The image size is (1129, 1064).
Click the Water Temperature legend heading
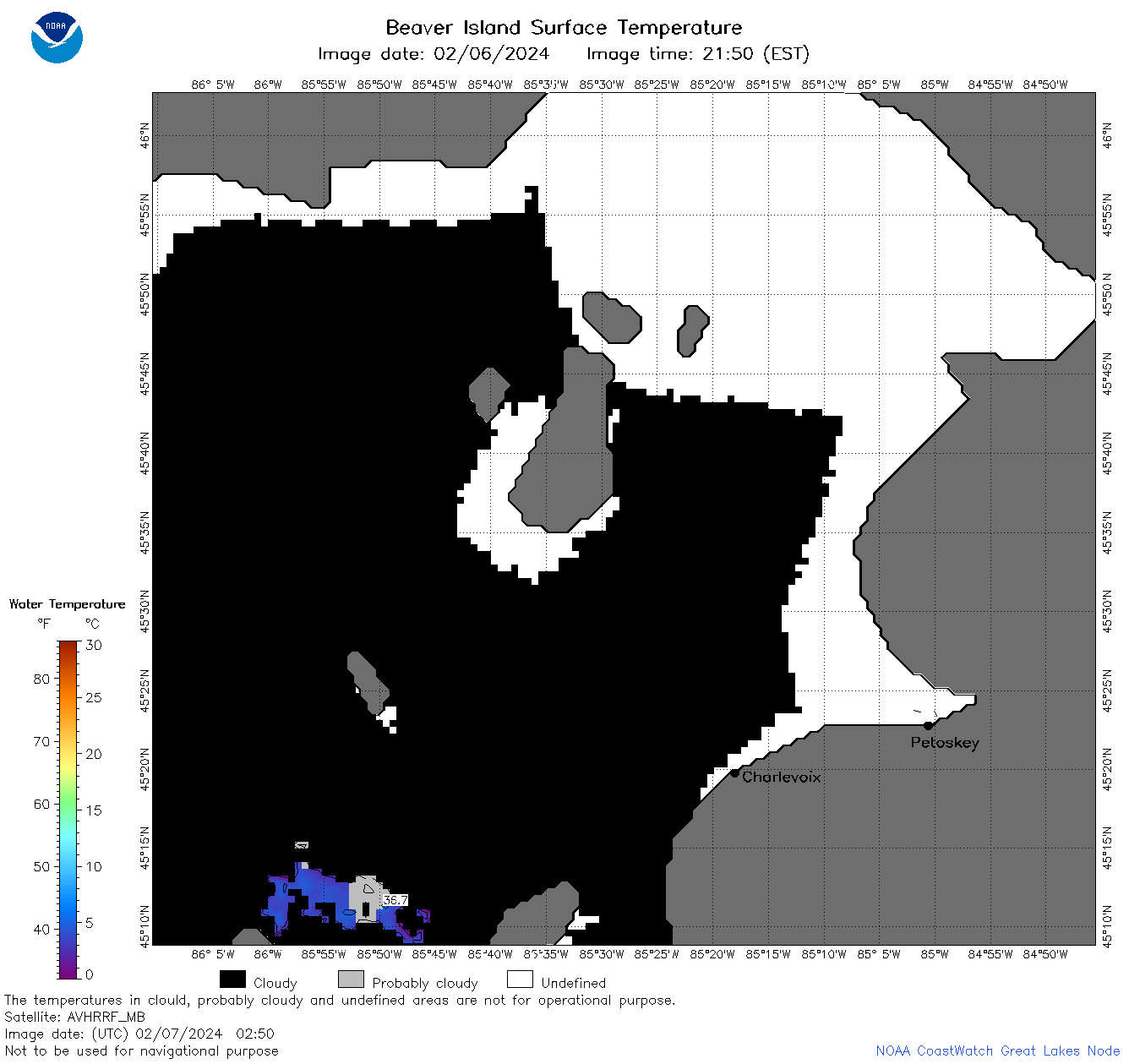(x=68, y=604)
